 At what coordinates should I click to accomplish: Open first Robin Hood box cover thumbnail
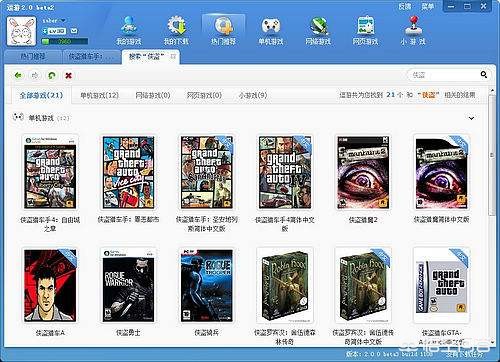285,285
